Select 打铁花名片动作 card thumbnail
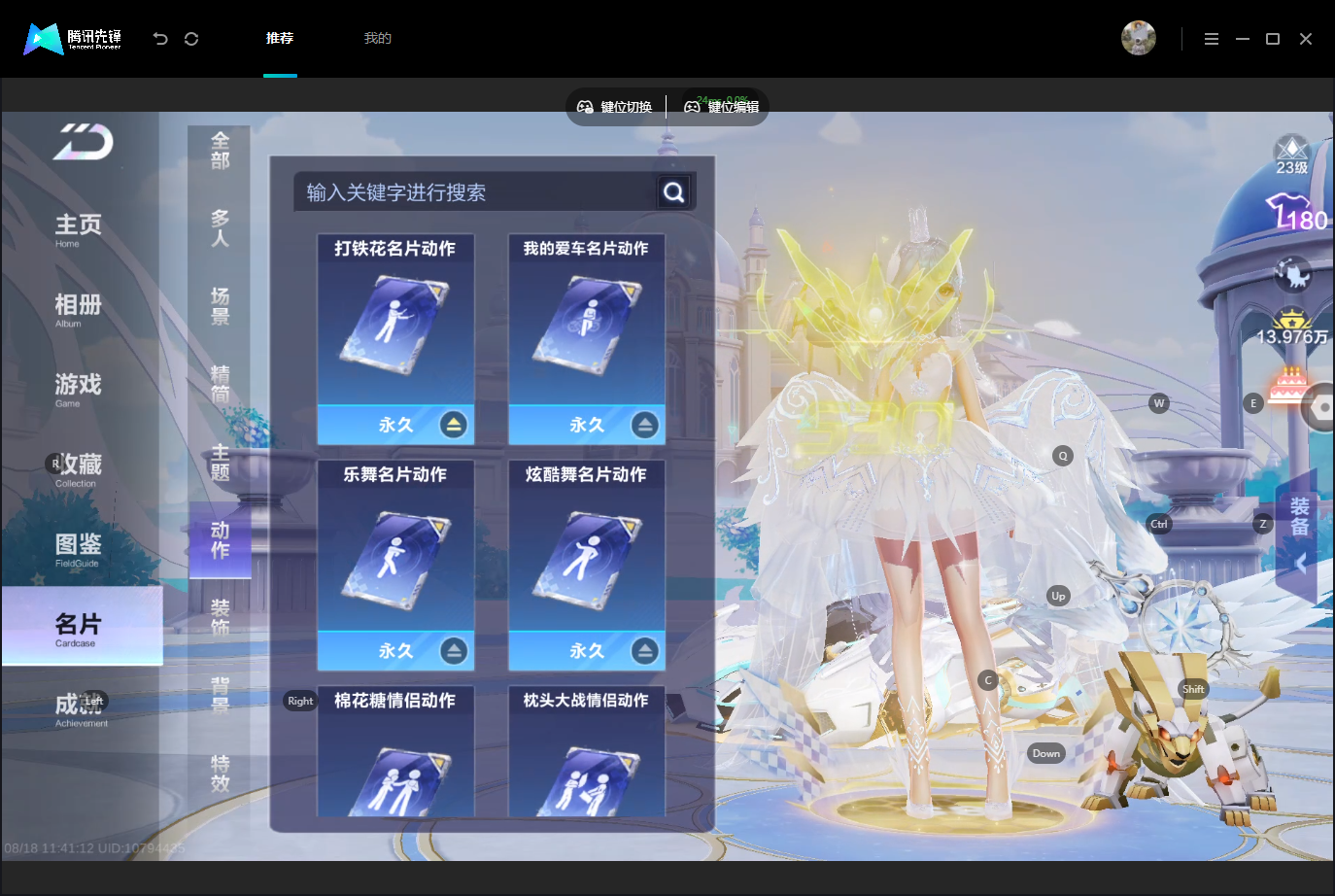 395,339
